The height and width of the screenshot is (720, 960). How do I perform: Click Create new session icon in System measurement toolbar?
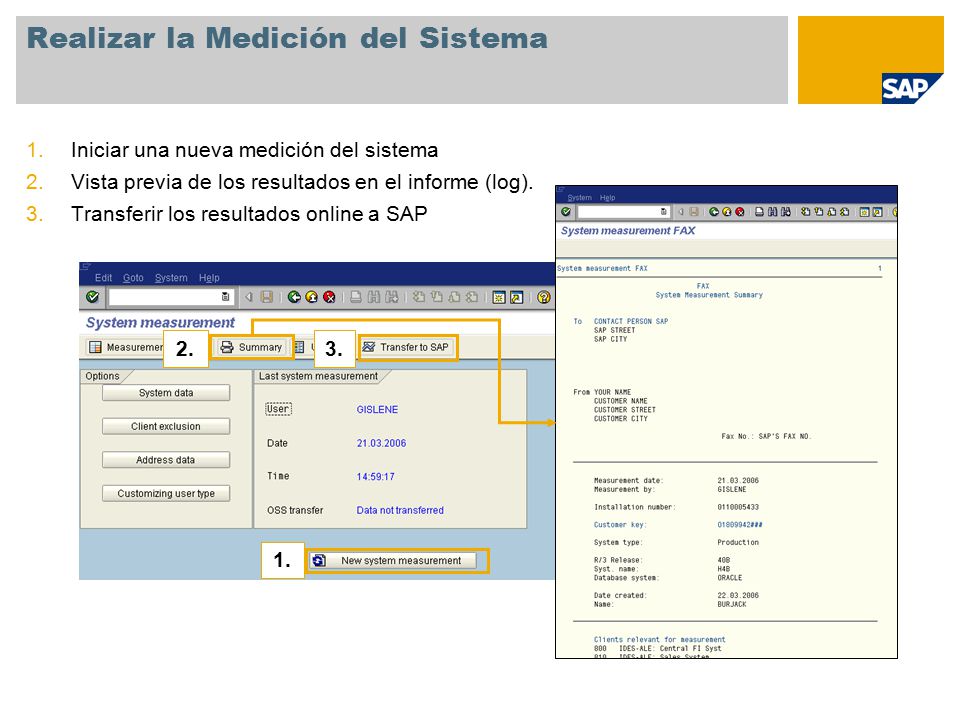coord(499,298)
